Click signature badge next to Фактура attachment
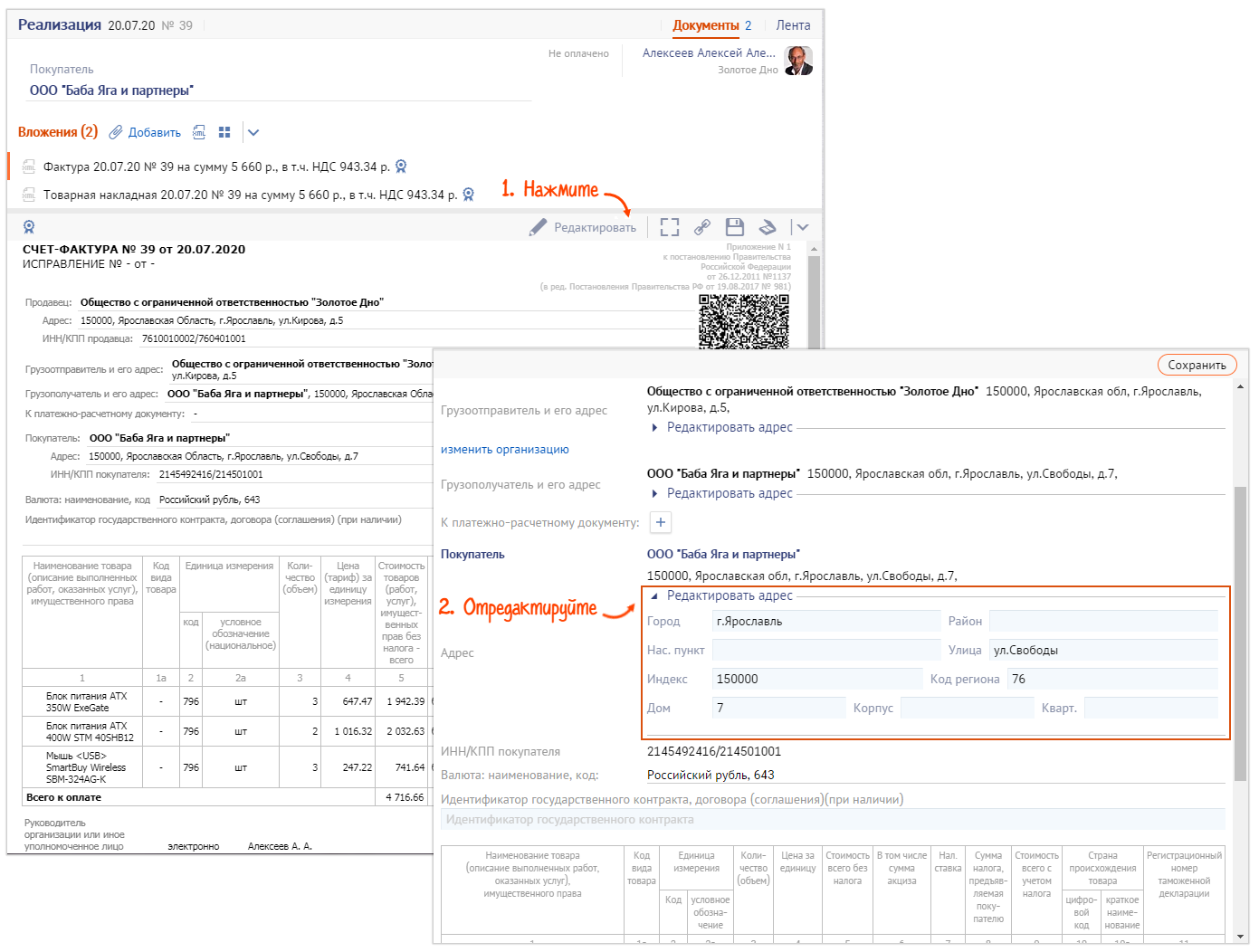1259x952 pixels. click(401, 167)
